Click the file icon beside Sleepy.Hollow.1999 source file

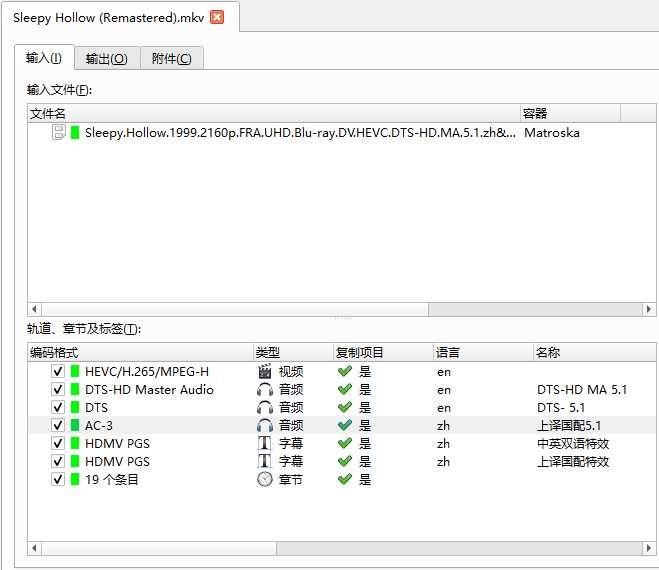(58, 132)
